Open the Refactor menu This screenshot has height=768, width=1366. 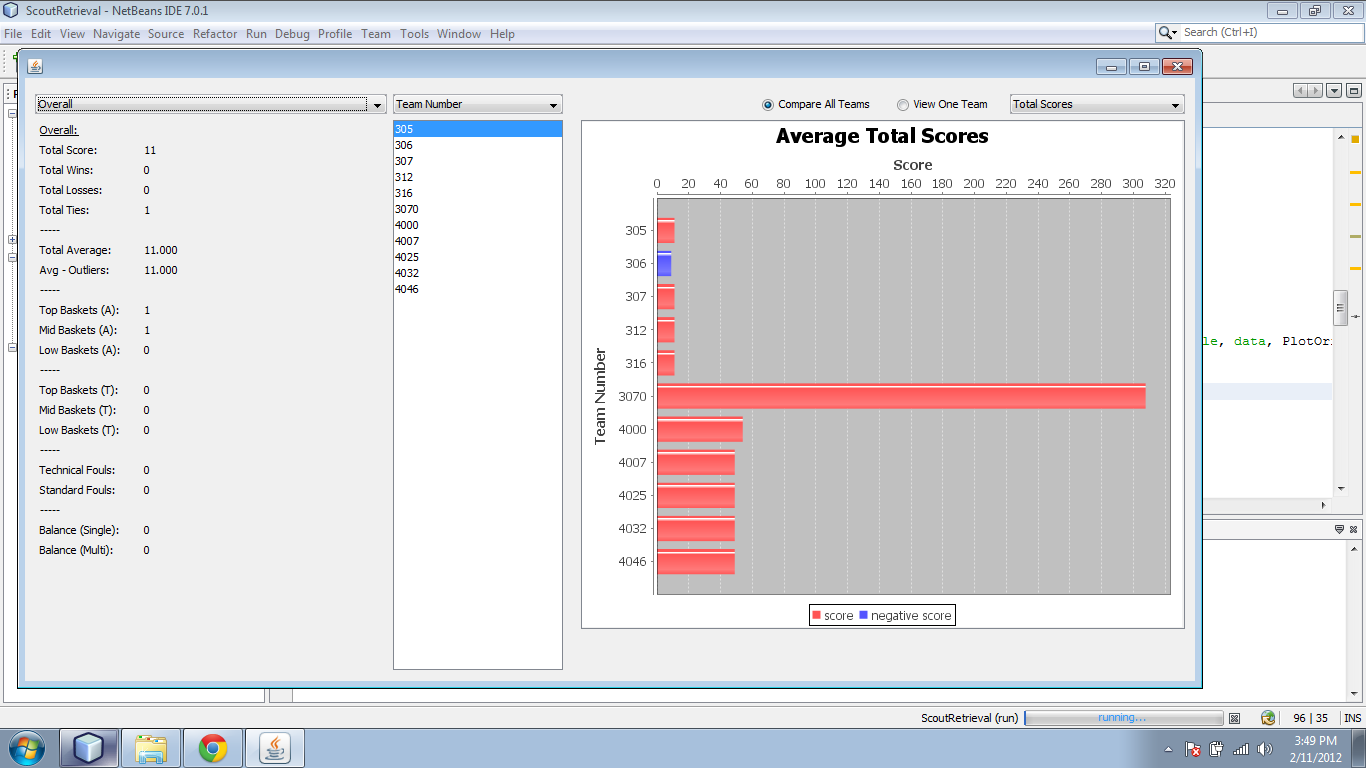[215, 33]
